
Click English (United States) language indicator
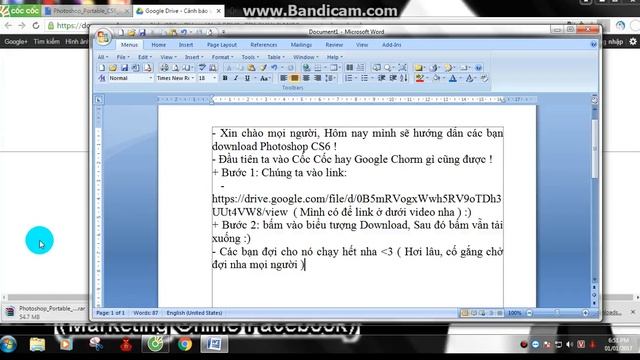click(x=194, y=313)
